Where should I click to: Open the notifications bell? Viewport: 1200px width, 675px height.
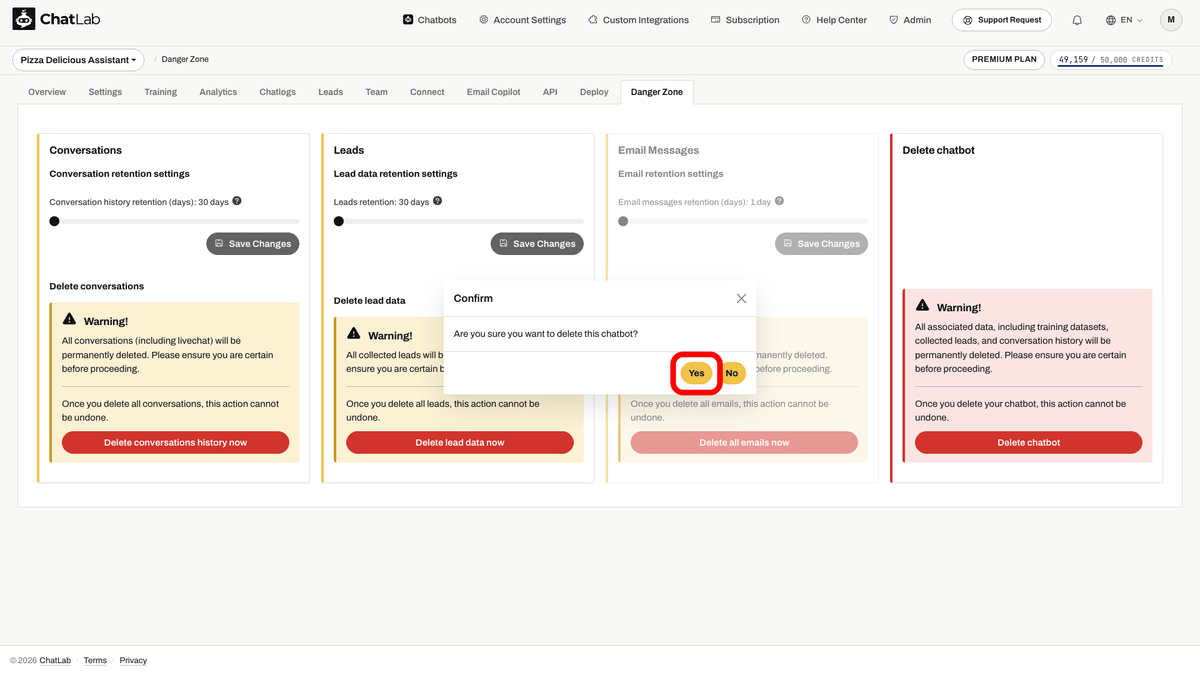tap(1077, 20)
